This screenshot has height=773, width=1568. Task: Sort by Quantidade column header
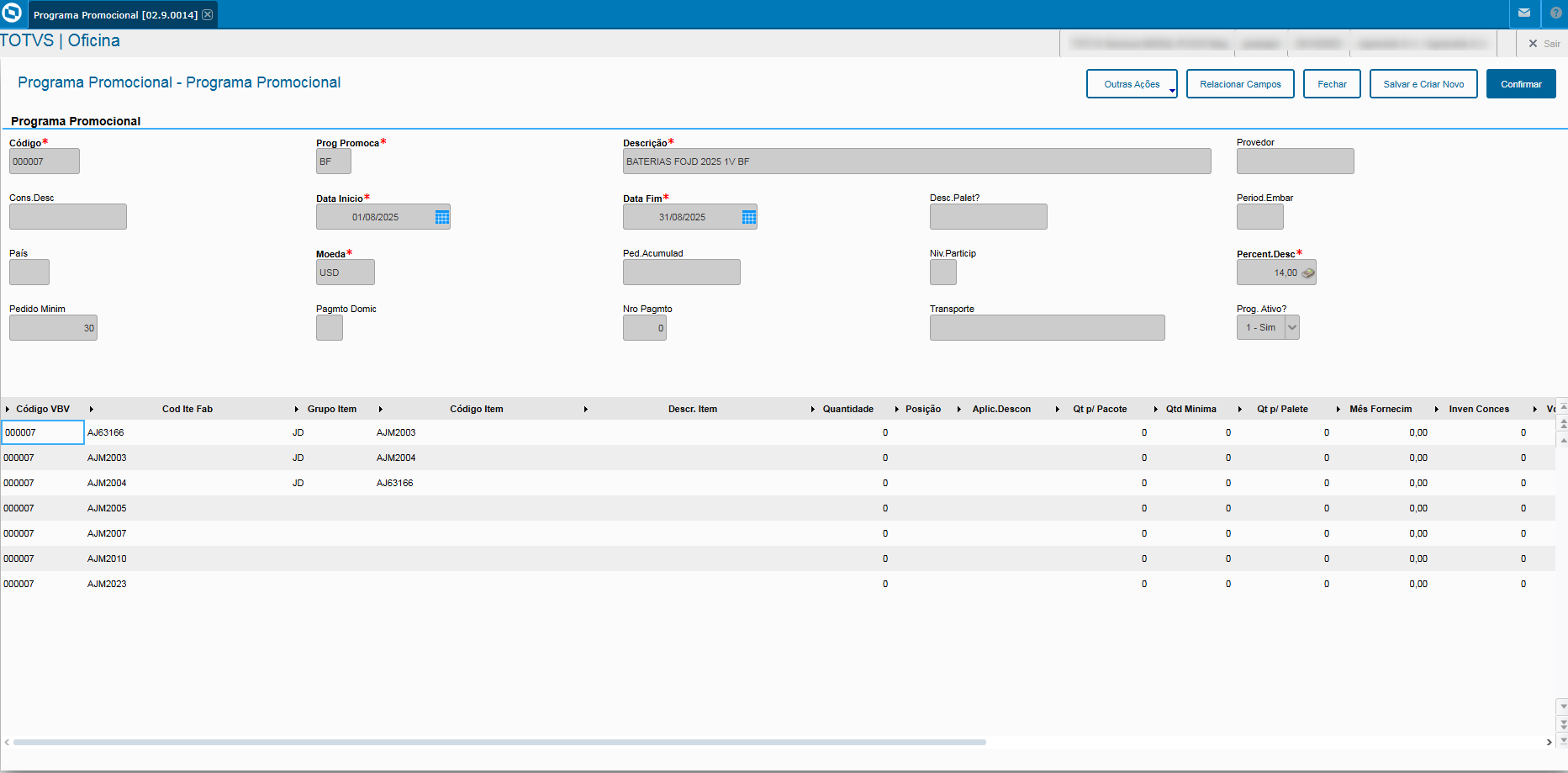point(848,409)
